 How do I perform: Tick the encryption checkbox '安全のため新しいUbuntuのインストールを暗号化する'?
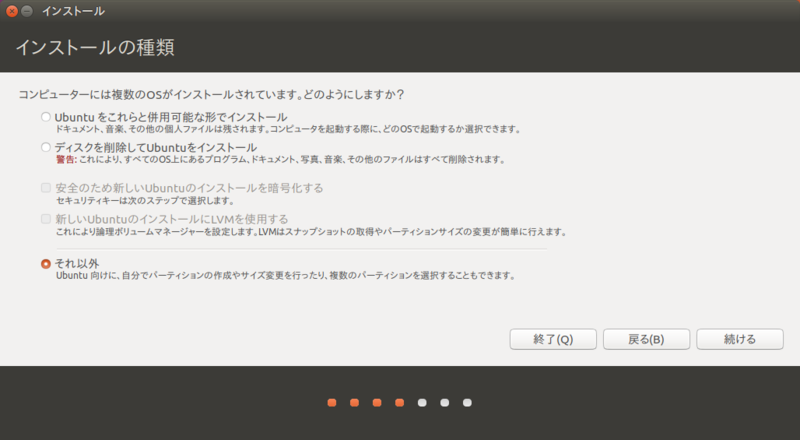[x=46, y=188]
